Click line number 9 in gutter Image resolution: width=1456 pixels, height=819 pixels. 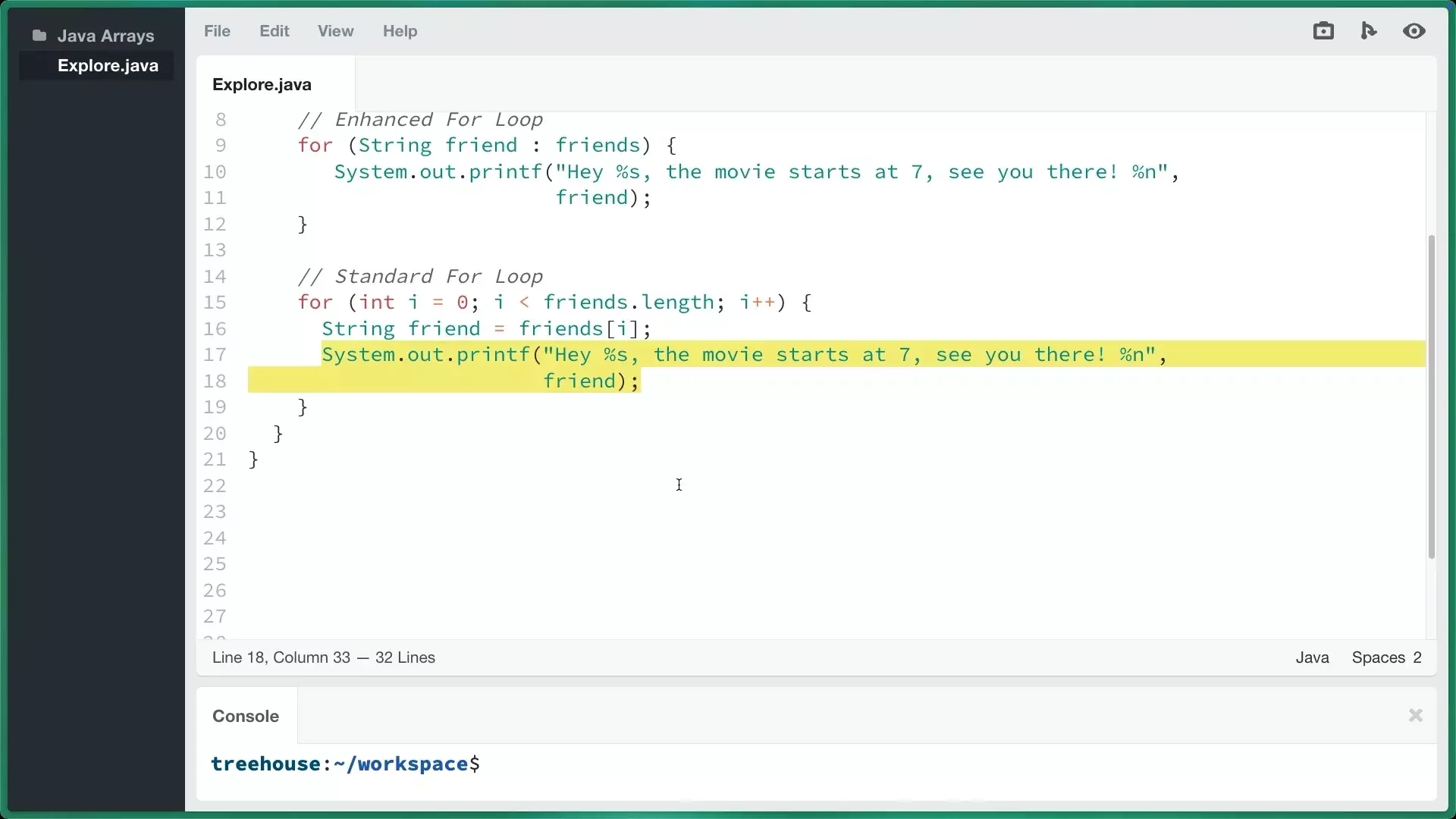pyautogui.click(x=221, y=146)
